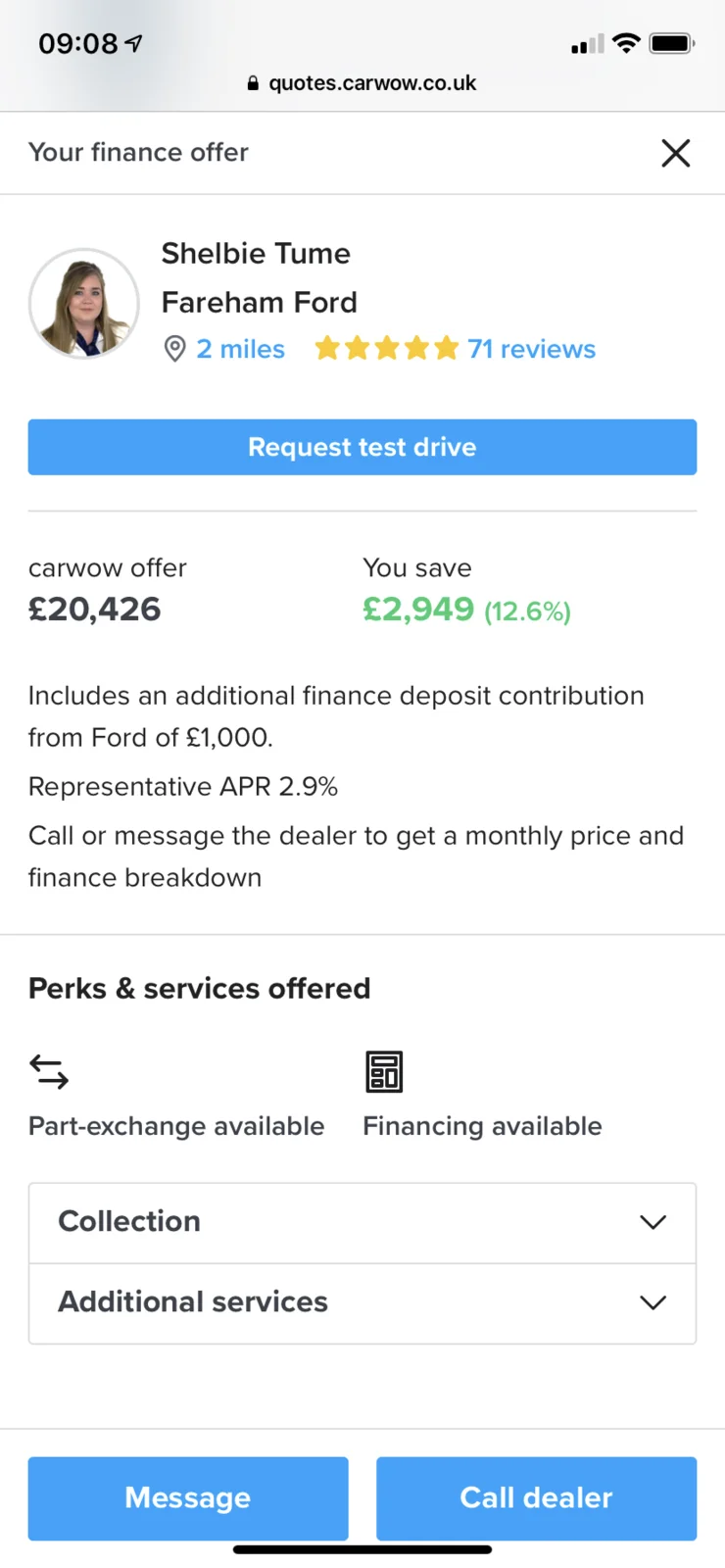Open the 2 miles distance link

pyautogui.click(x=240, y=349)
